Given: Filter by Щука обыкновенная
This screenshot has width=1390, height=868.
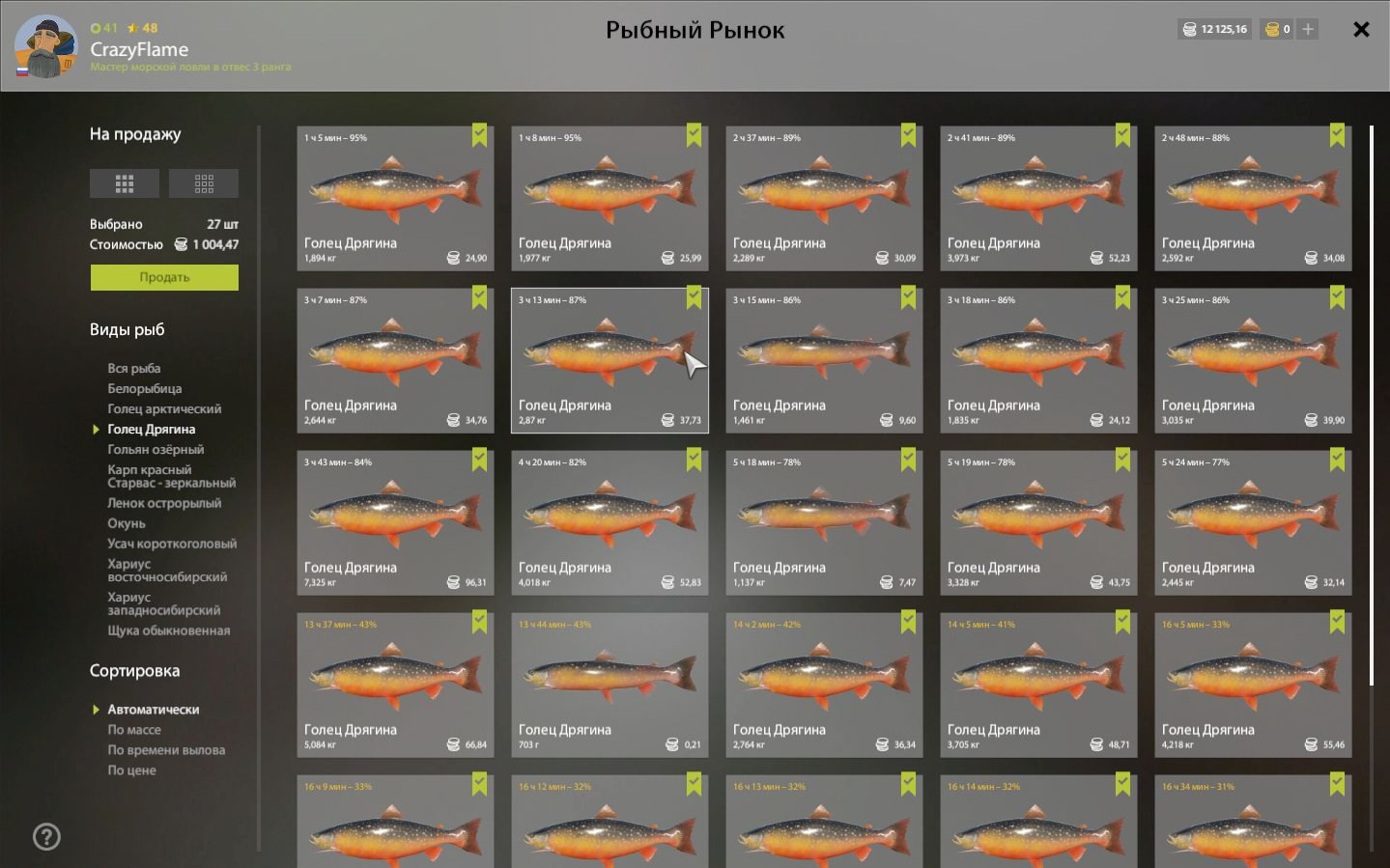Looking at the screenshot, I should 169,630.
